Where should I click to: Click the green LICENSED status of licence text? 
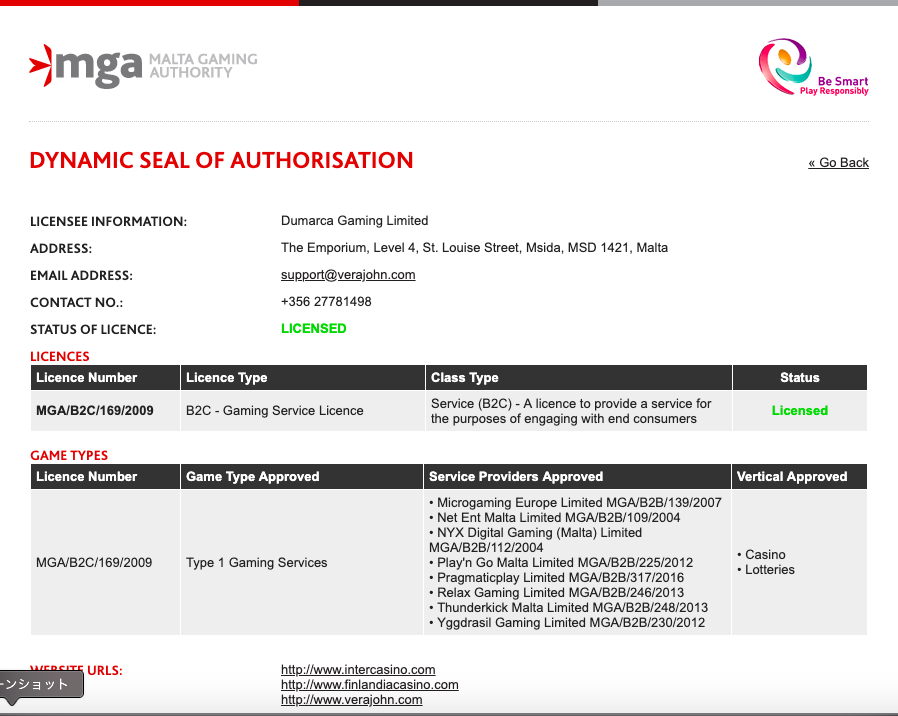coord(313,328)
